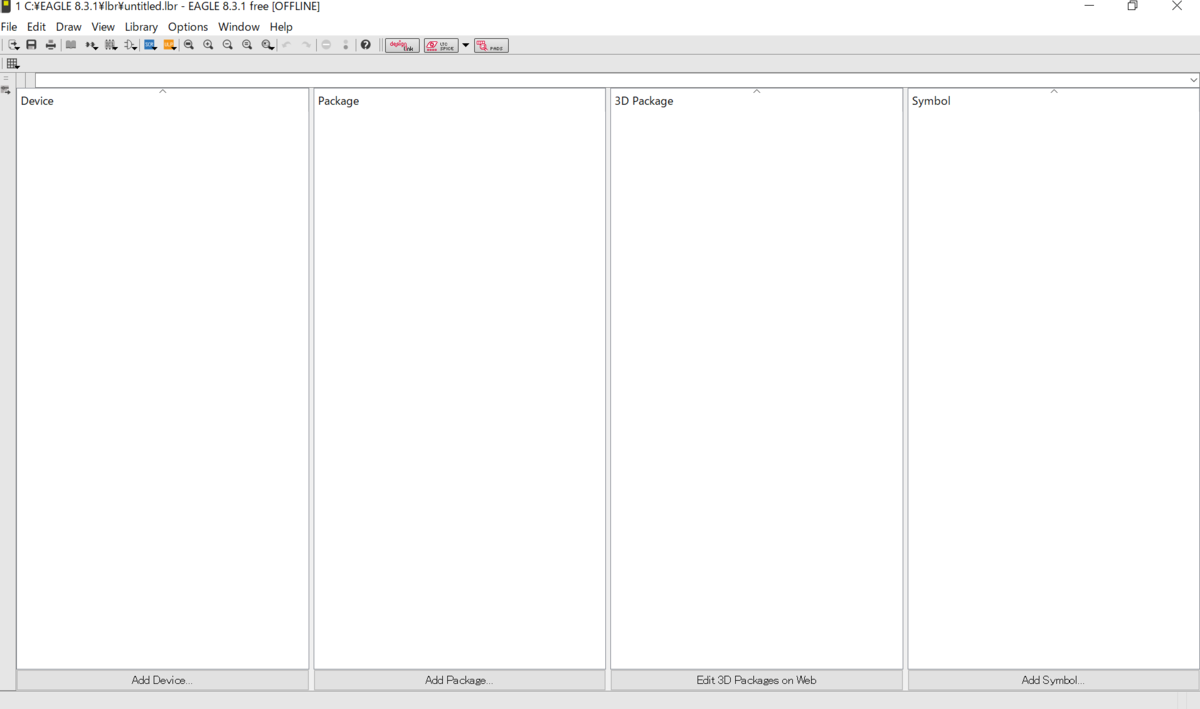Run a script with the SCR icon

click(150, 45)
